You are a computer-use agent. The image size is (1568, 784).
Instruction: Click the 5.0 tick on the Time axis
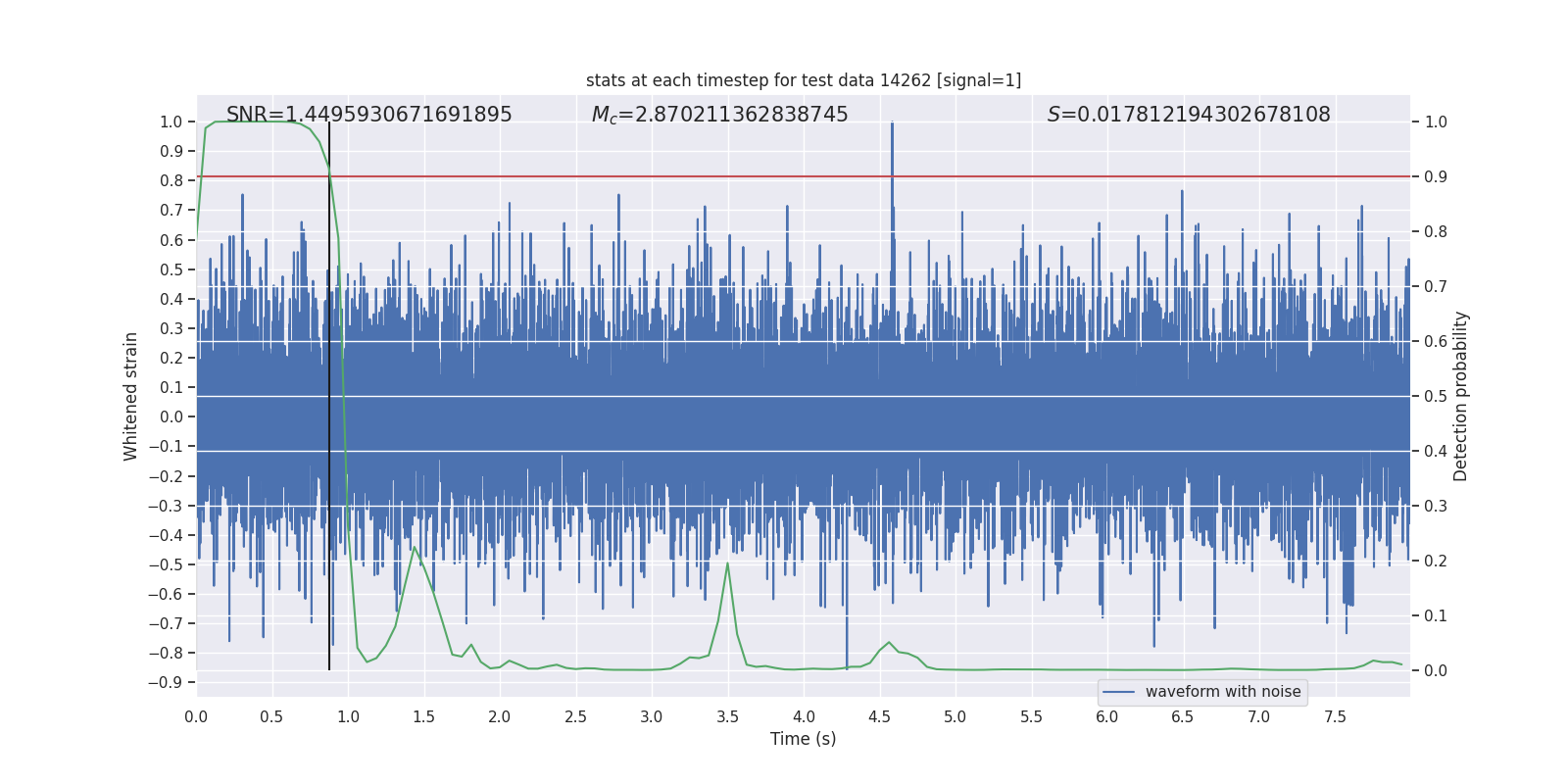955,717
